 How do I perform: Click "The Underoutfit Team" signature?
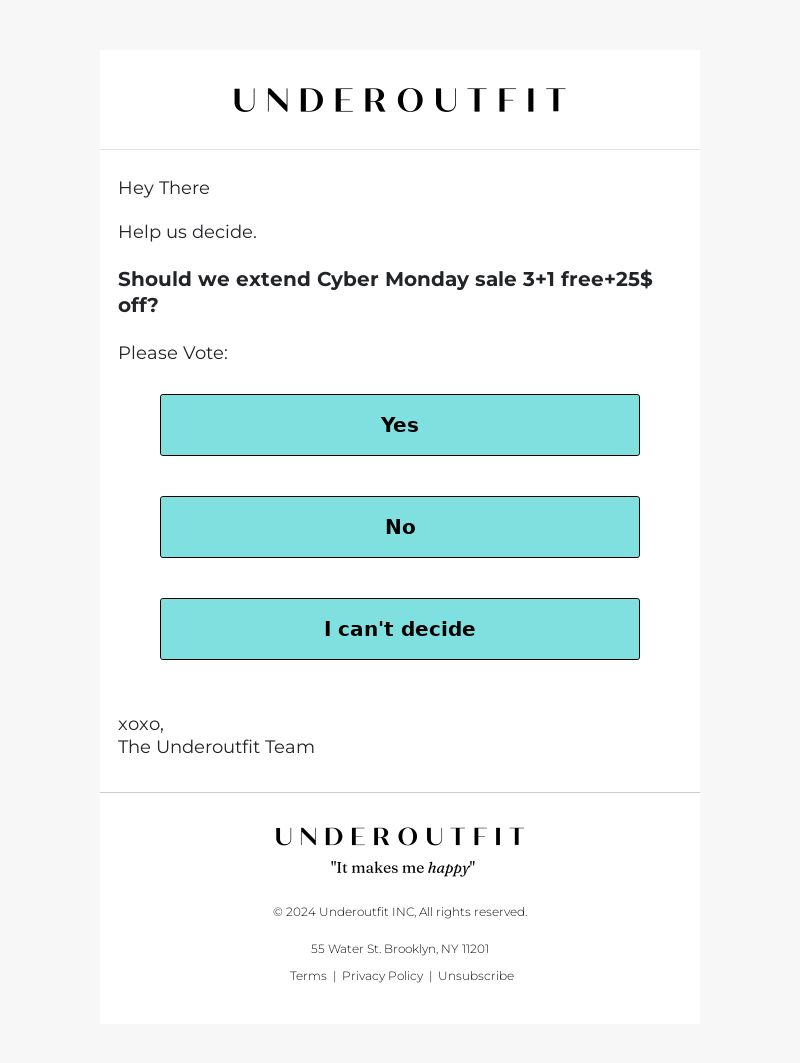[x=216, y=746]
